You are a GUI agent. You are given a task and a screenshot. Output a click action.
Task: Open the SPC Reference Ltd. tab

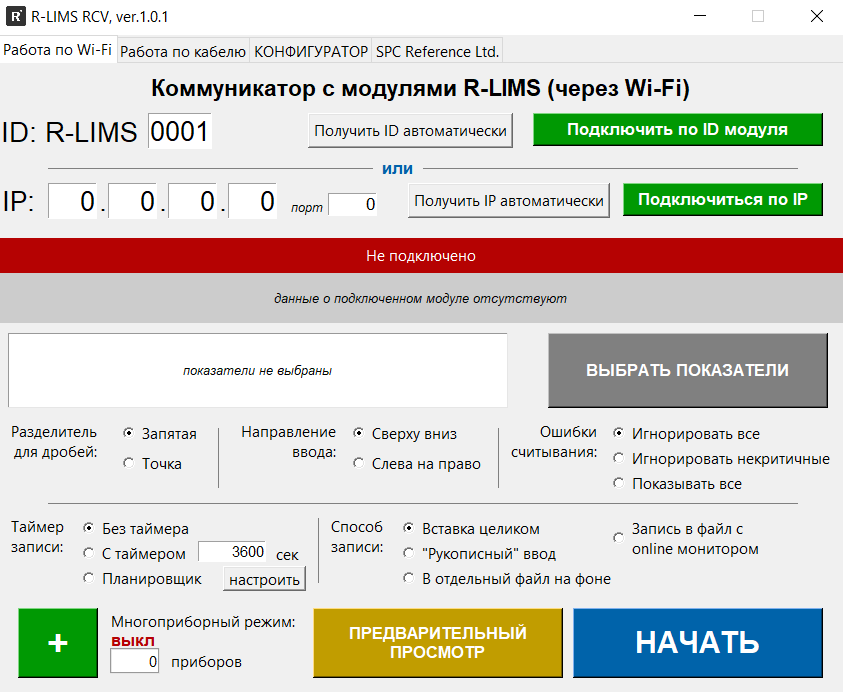coord(437,52)
